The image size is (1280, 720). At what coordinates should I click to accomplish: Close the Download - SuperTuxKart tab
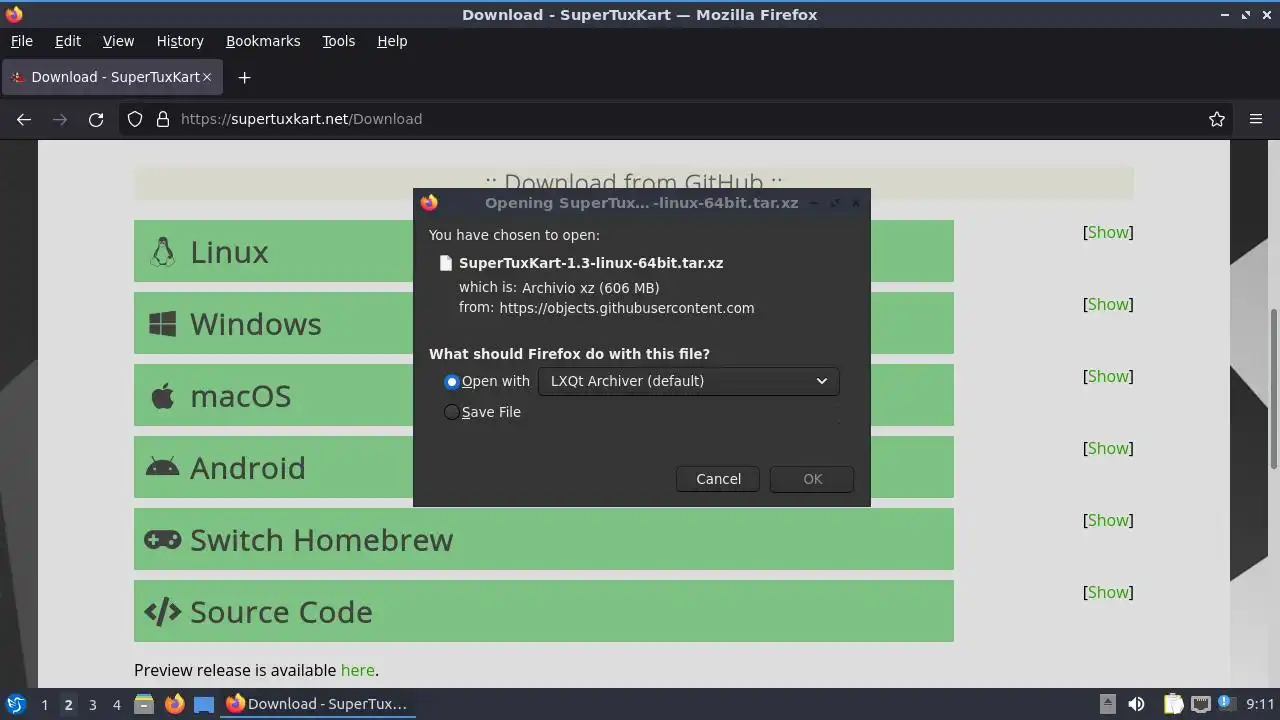pyautogui.click(x=207, y=77)
